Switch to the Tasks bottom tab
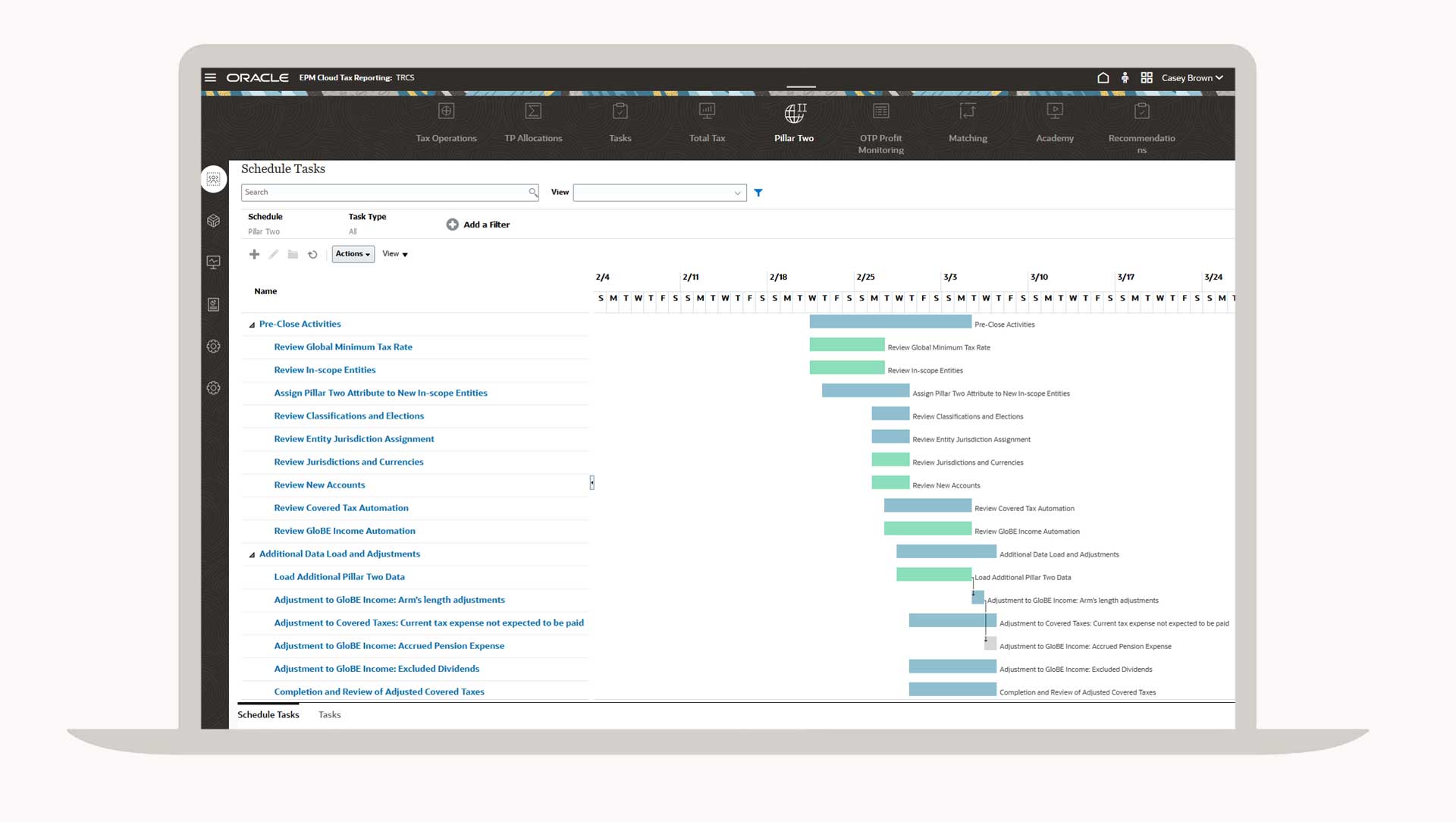This screenshot has height=822, width=1456. [x=329, y=714]
